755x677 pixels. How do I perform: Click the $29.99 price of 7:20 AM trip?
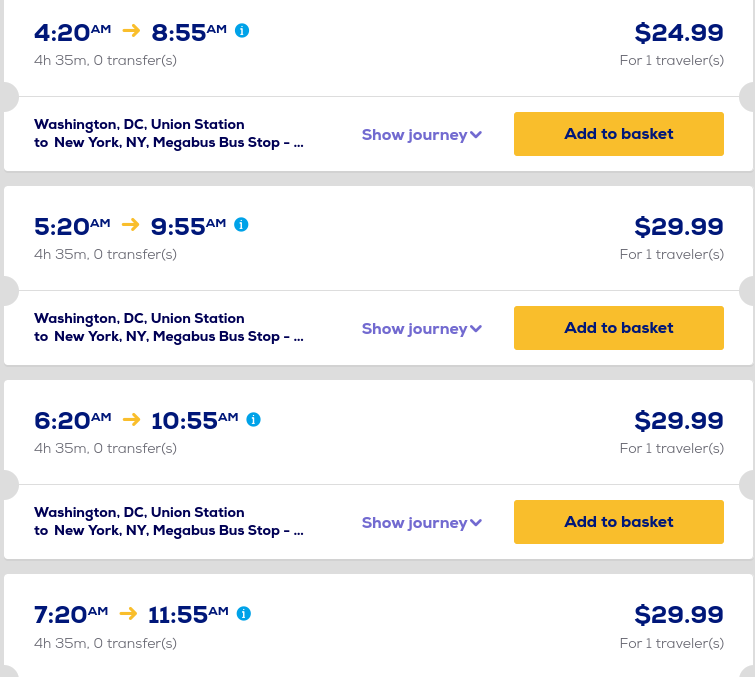pos(678,614)
